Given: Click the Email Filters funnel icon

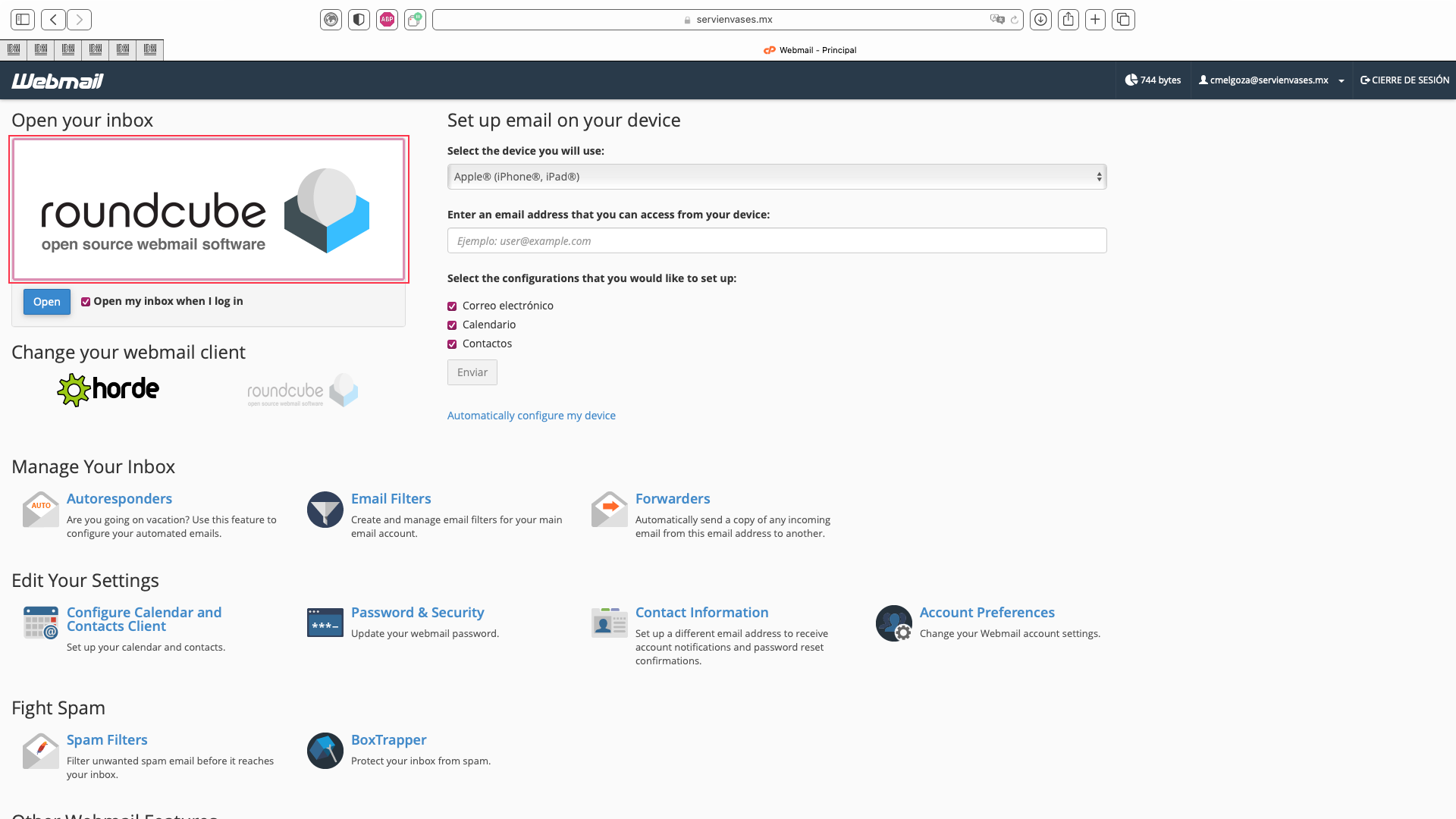Looking at the screenshot, I should pos(325,510).
